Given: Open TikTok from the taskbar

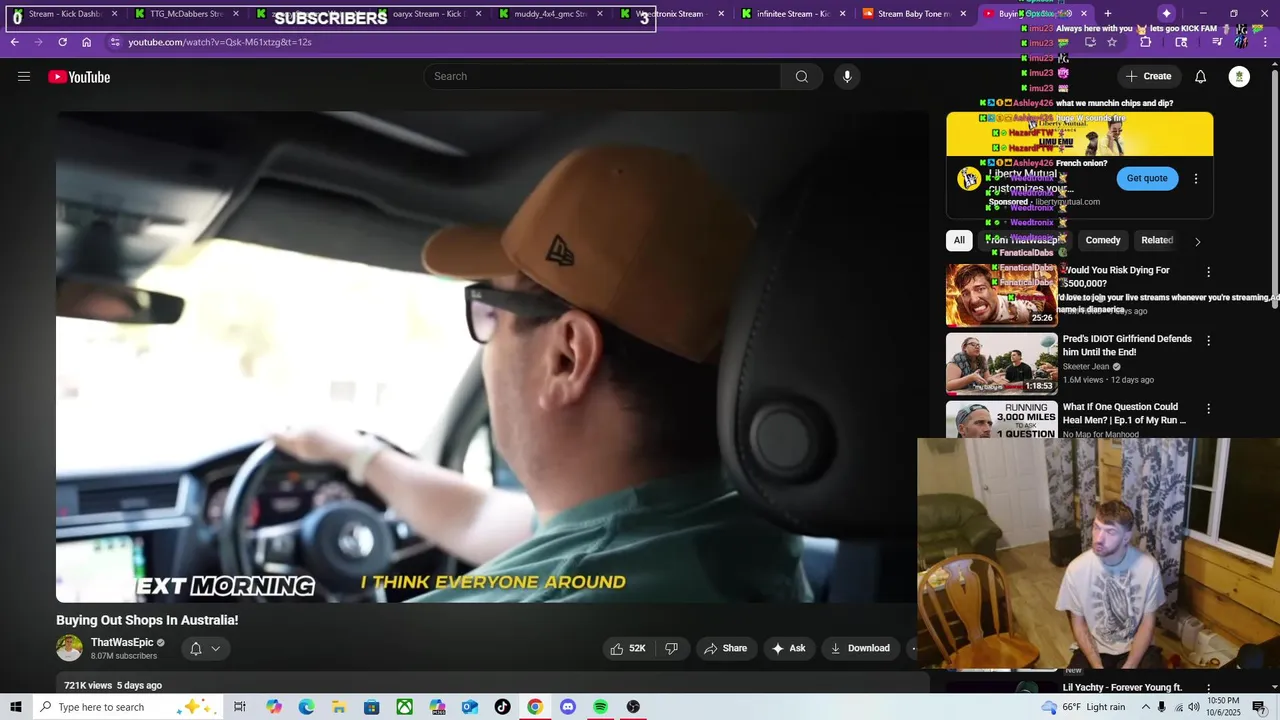Looking at the screenshot, I should point(502,707).
